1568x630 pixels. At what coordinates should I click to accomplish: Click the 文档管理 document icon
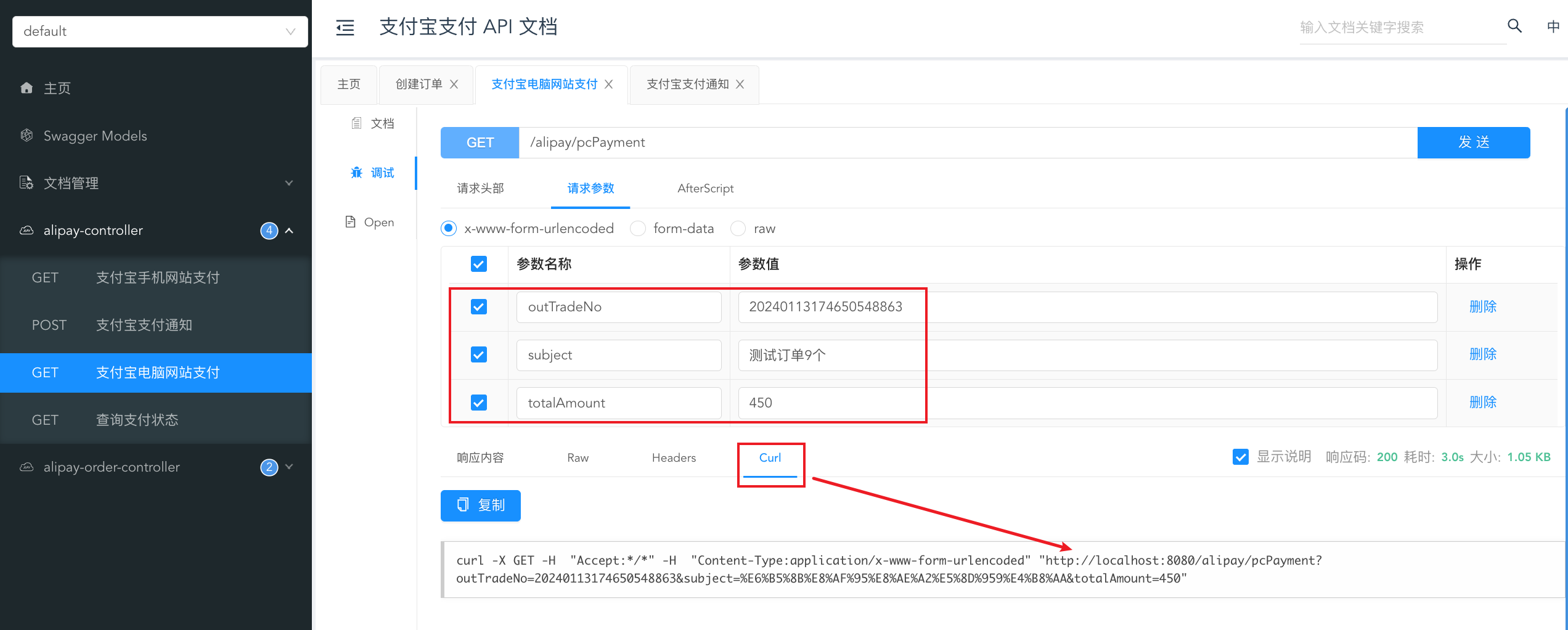point(27,183)
